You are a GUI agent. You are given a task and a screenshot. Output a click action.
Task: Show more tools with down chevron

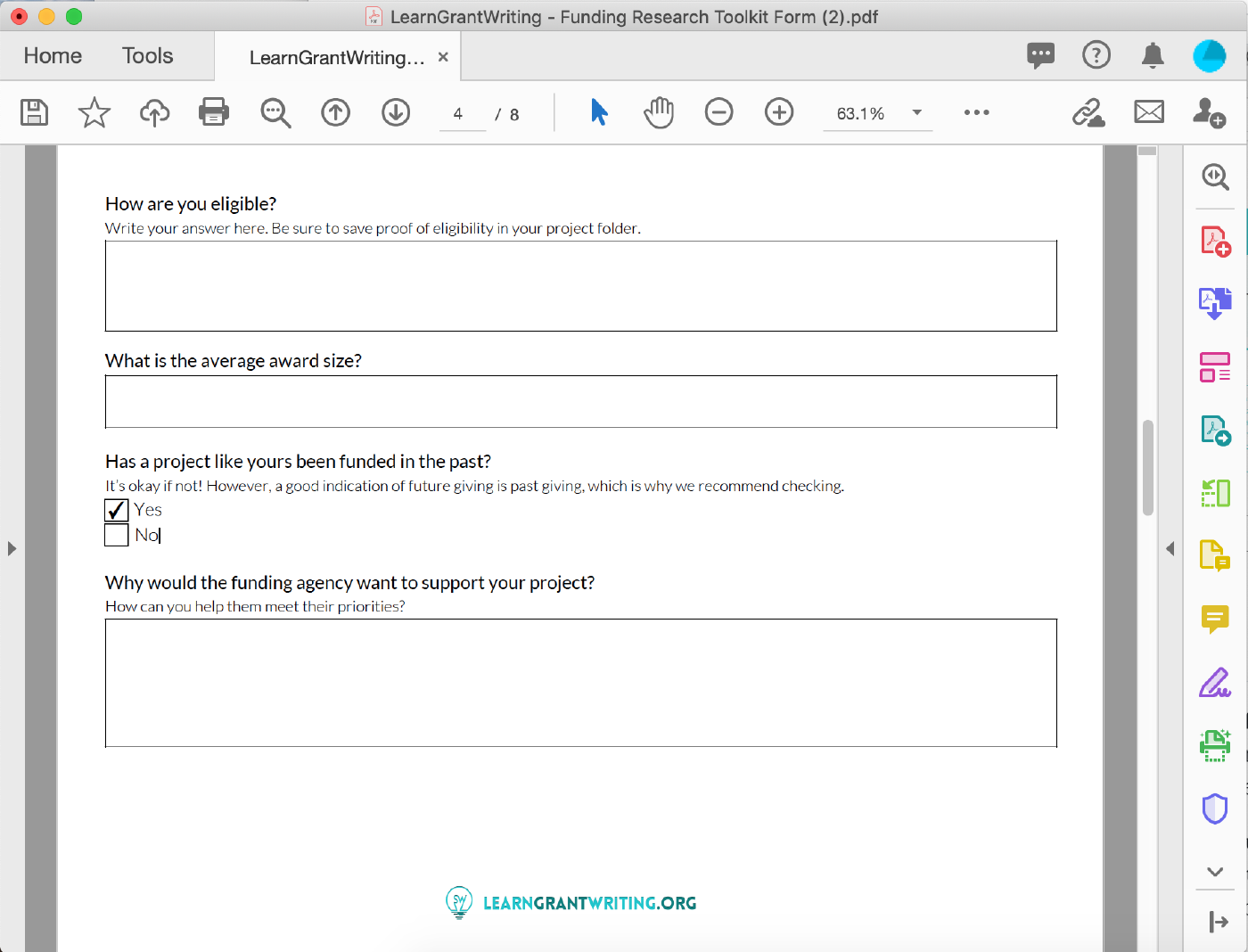pos(1214,872)
